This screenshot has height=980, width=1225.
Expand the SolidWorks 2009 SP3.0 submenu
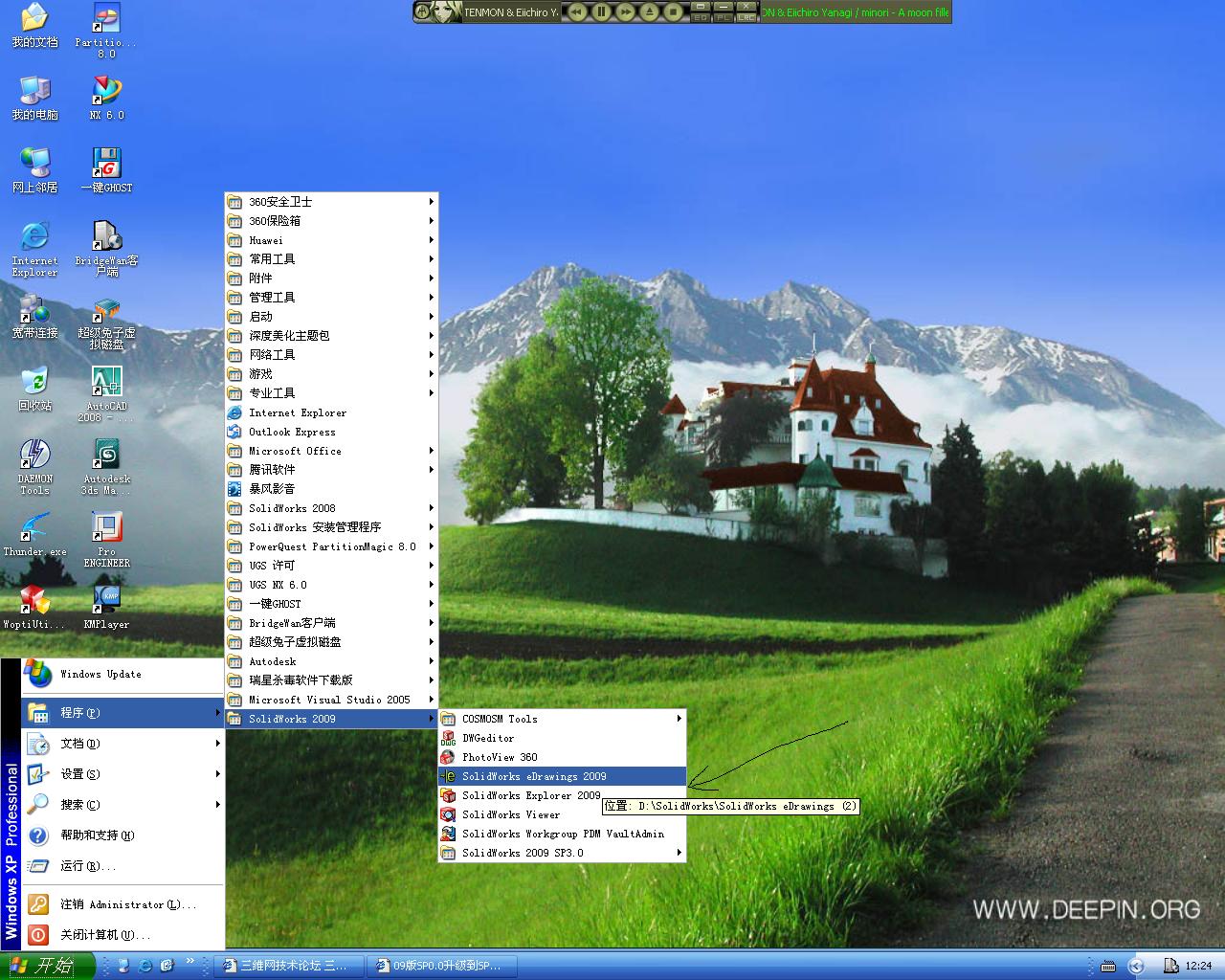pyautogui.click(x=563, y=853)
